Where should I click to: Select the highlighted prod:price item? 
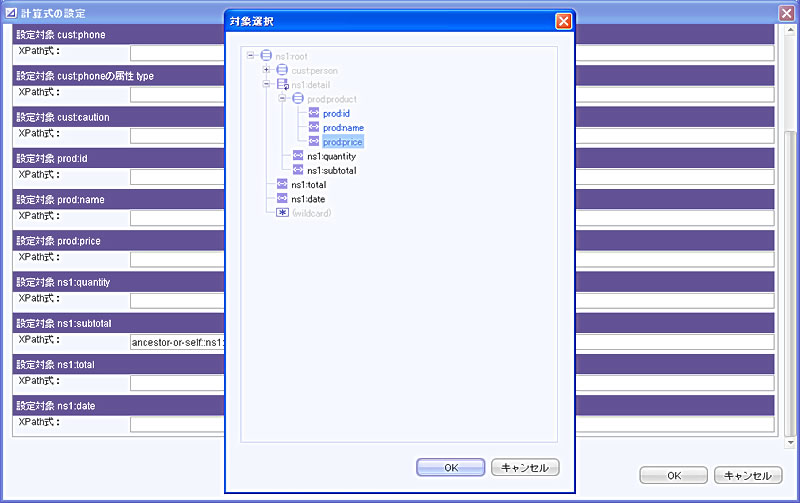343,142
